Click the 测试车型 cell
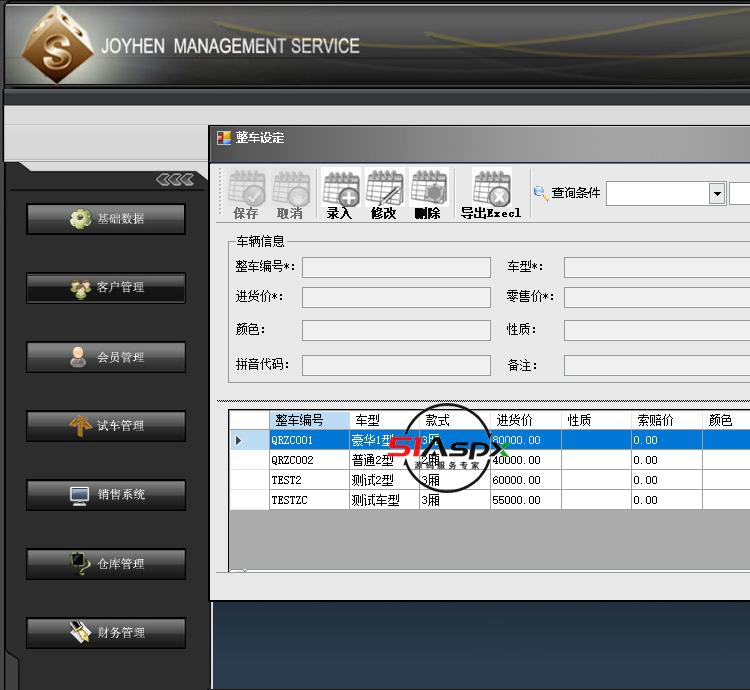750x690 pixels. [x=384, y=500]
